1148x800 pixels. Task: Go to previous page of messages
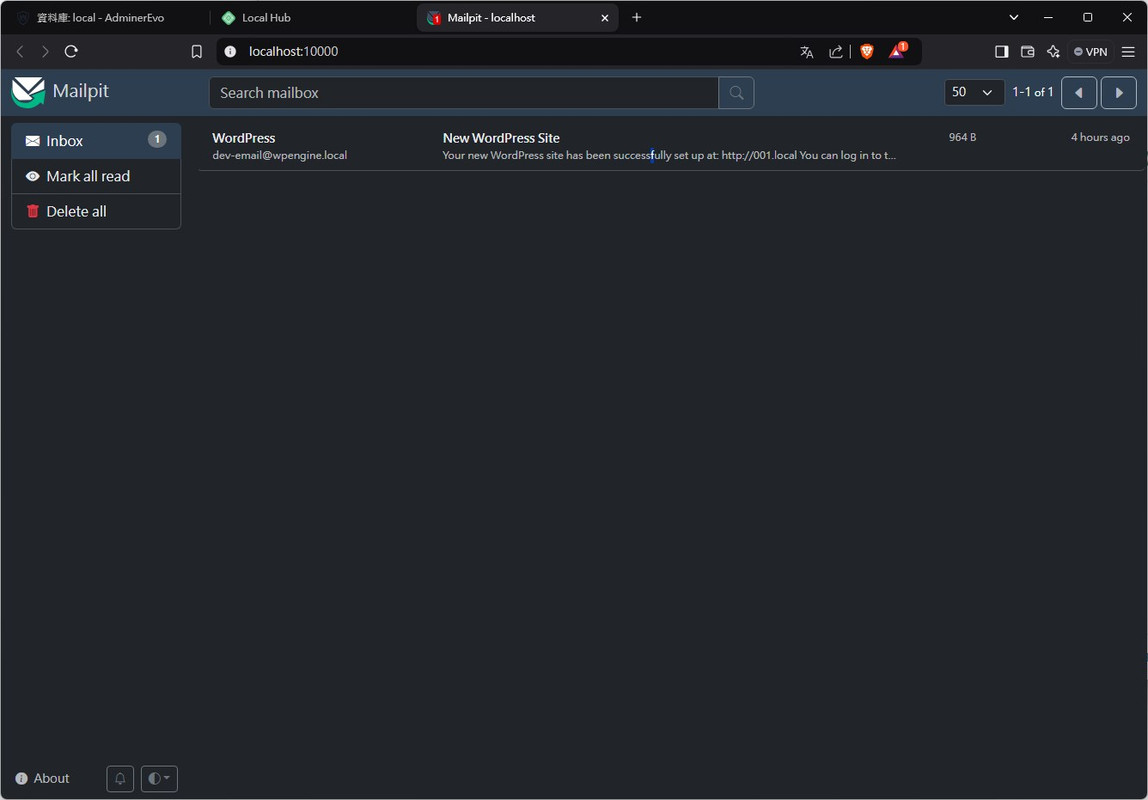click(1078, 93)
